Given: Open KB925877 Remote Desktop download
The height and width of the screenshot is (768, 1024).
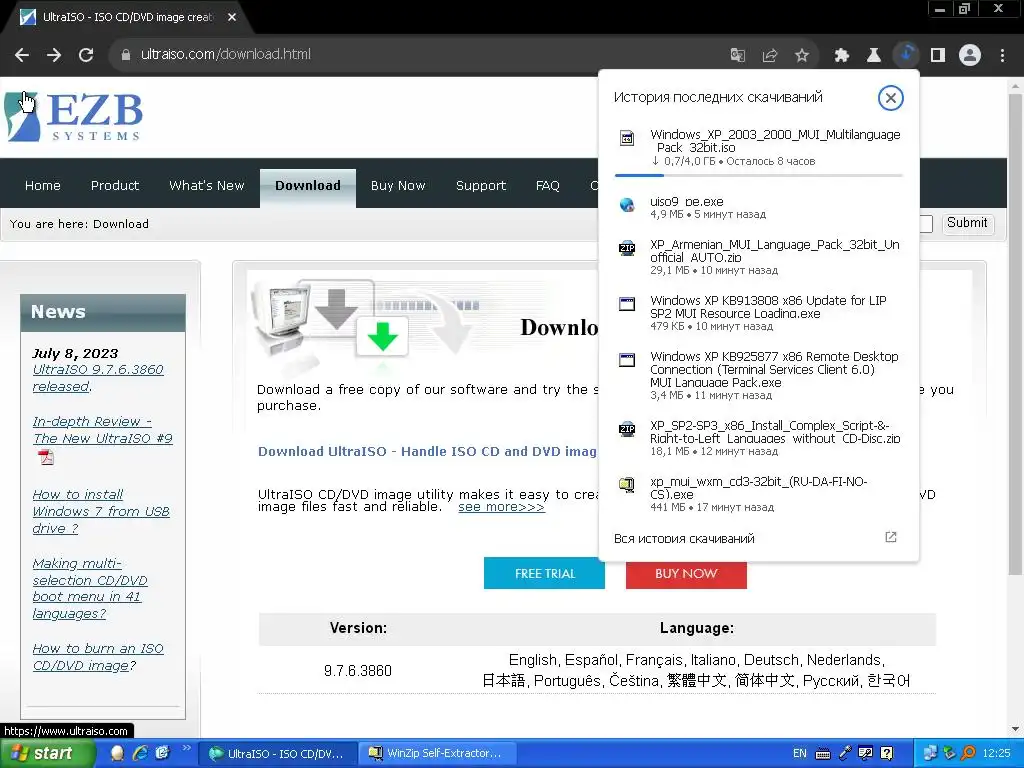Looking at the screenshot, I should [x=758, y=376].
